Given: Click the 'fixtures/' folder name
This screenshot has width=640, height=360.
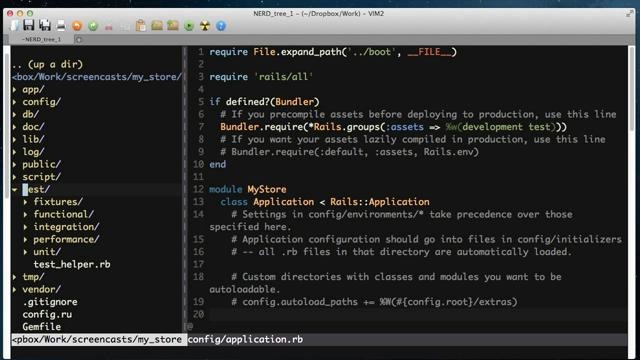Looking at the screenshot, I should coord(58,202).
